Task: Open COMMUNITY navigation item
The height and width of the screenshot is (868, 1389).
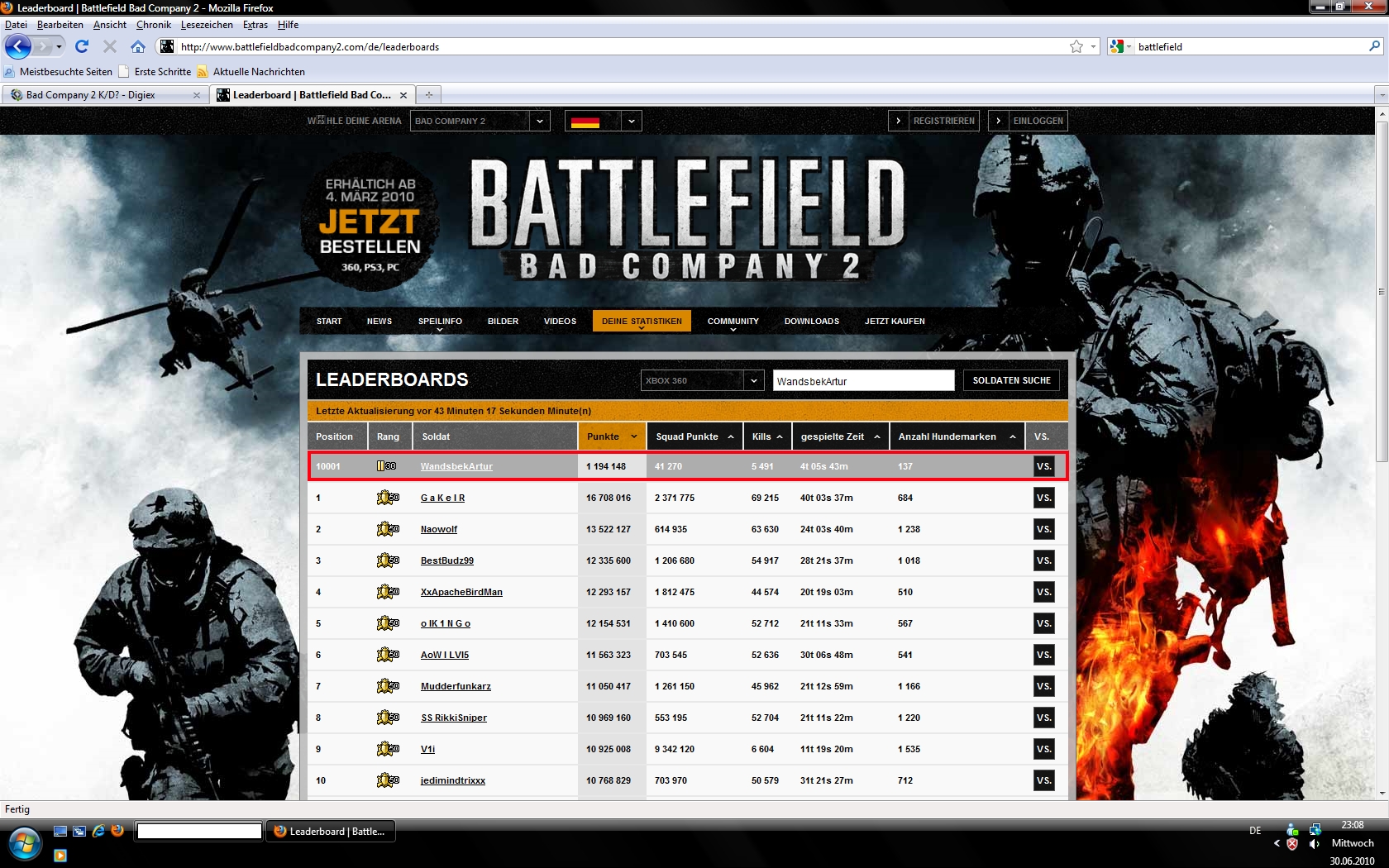Action: click(x=733, y=322)
